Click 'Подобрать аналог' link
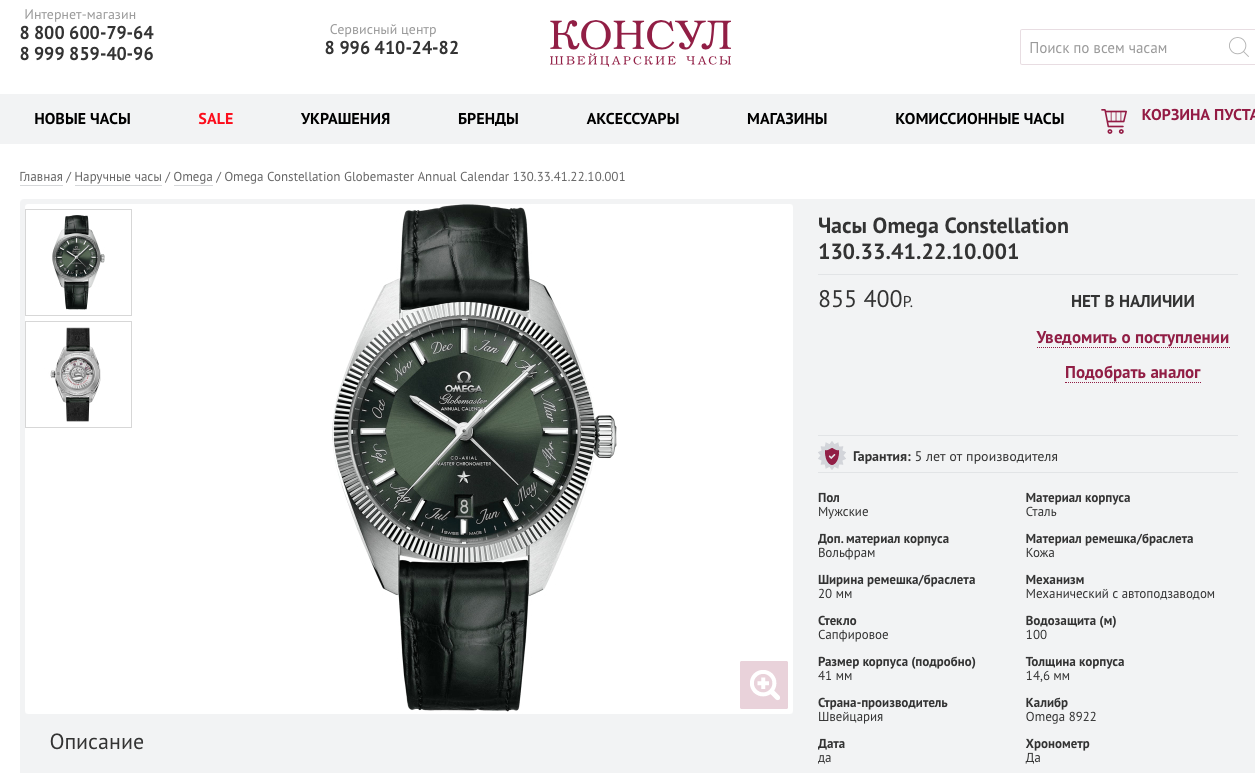This screenshot has width=1255, height=773. click(x=1133, y=373)
